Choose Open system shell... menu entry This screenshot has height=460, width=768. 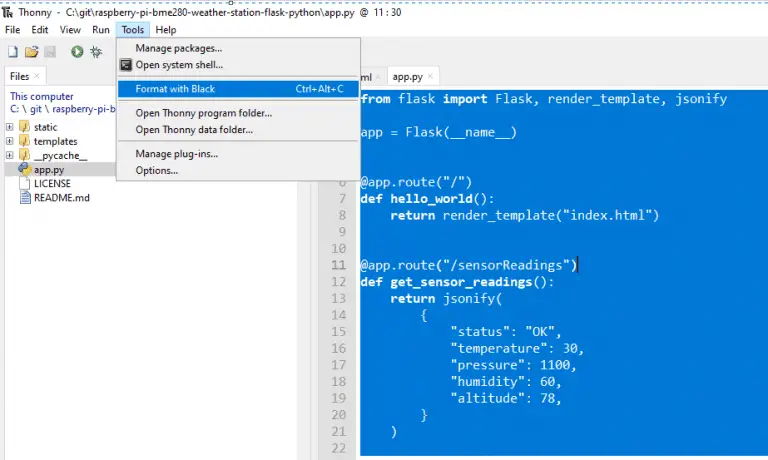(239, 65)
